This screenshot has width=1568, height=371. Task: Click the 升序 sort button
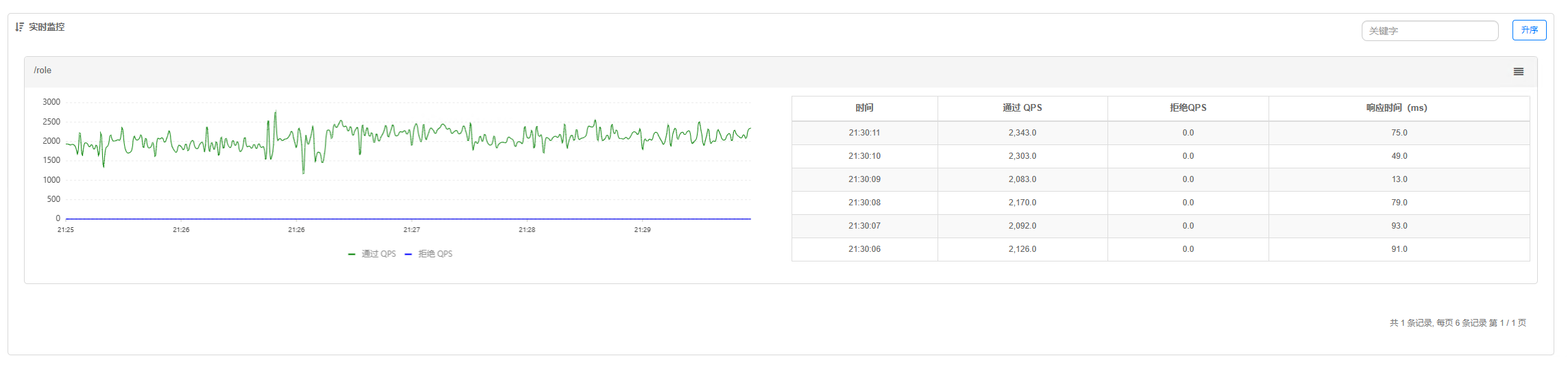click(1529, 30)
